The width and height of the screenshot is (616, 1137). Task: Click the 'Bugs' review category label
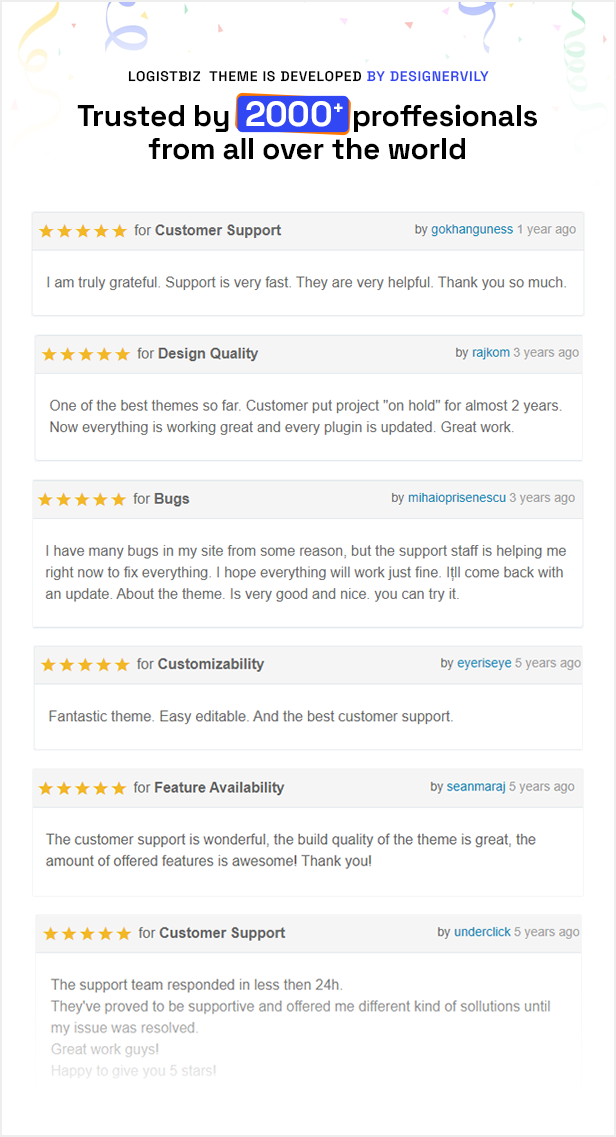coord(172,498)
